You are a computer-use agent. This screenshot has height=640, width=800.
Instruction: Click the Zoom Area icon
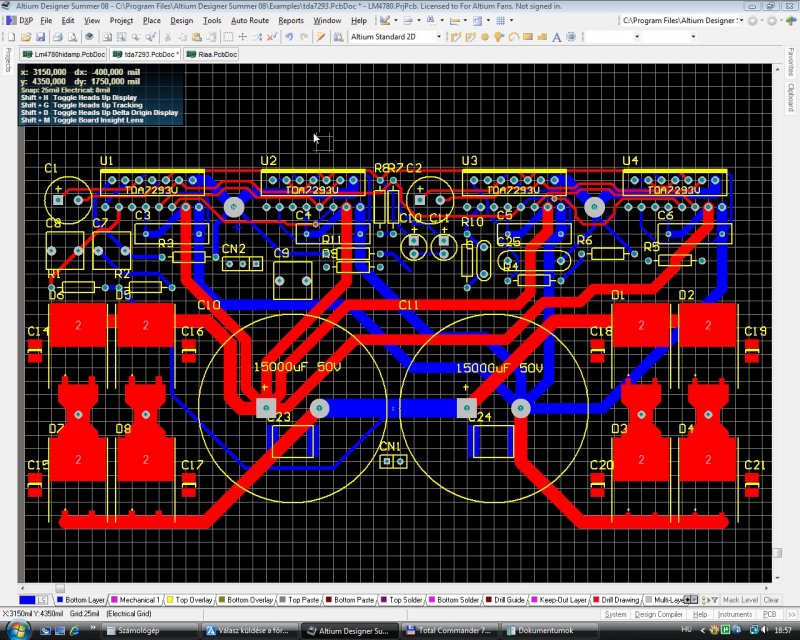121,37
